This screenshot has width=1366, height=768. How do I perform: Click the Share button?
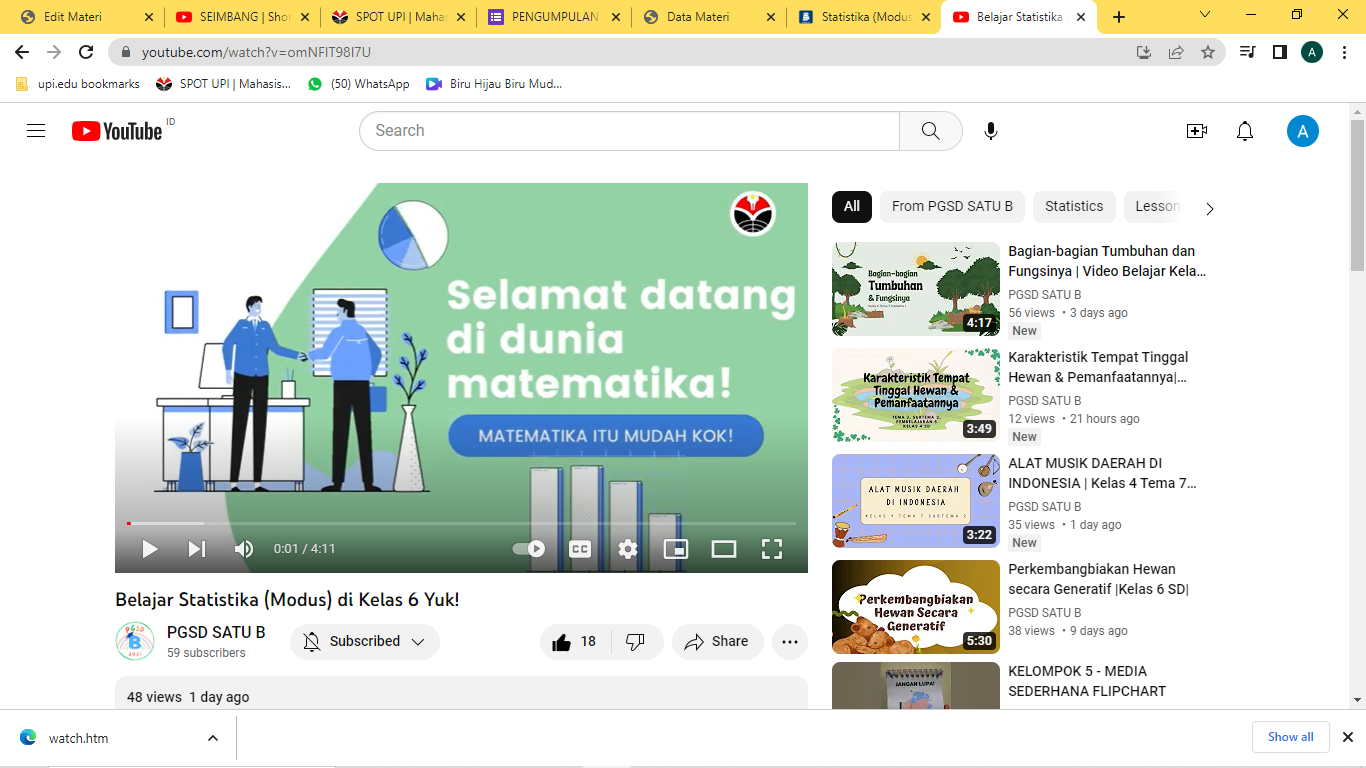tap(717, 642)
